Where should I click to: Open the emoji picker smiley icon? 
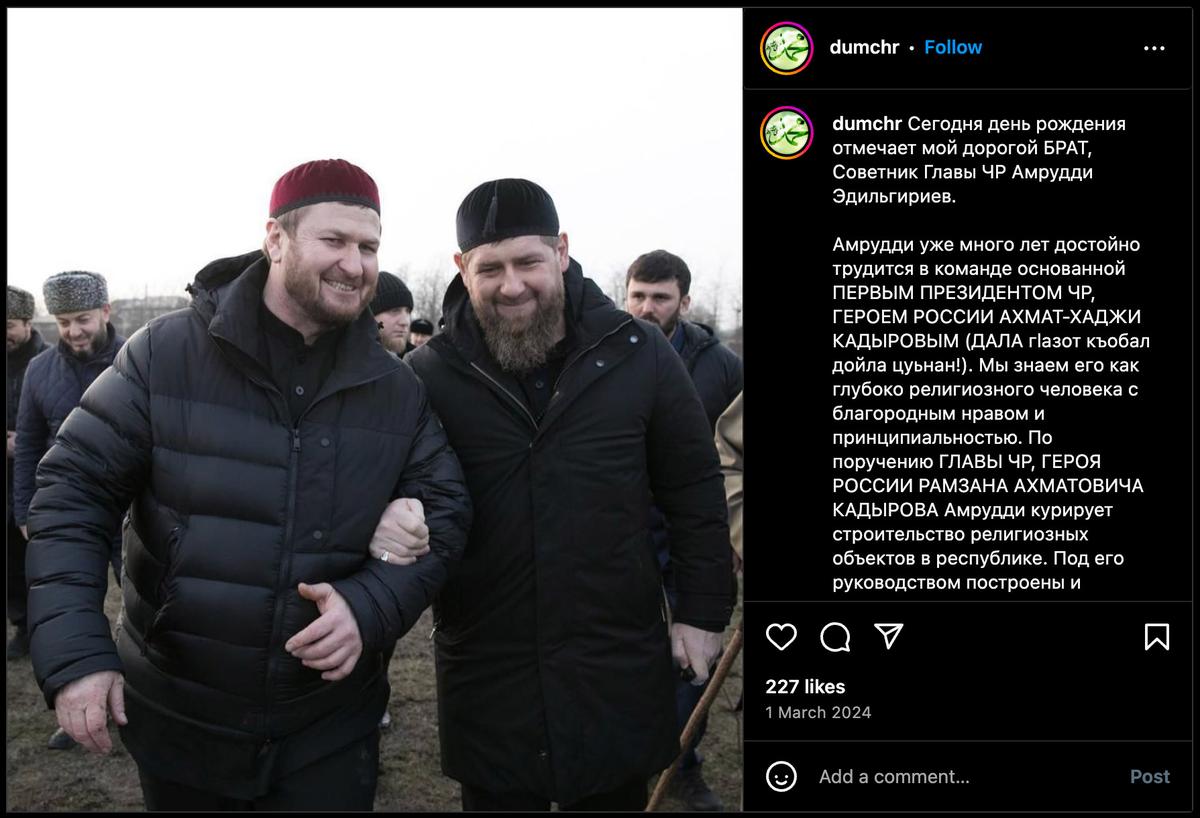(781, 776)
